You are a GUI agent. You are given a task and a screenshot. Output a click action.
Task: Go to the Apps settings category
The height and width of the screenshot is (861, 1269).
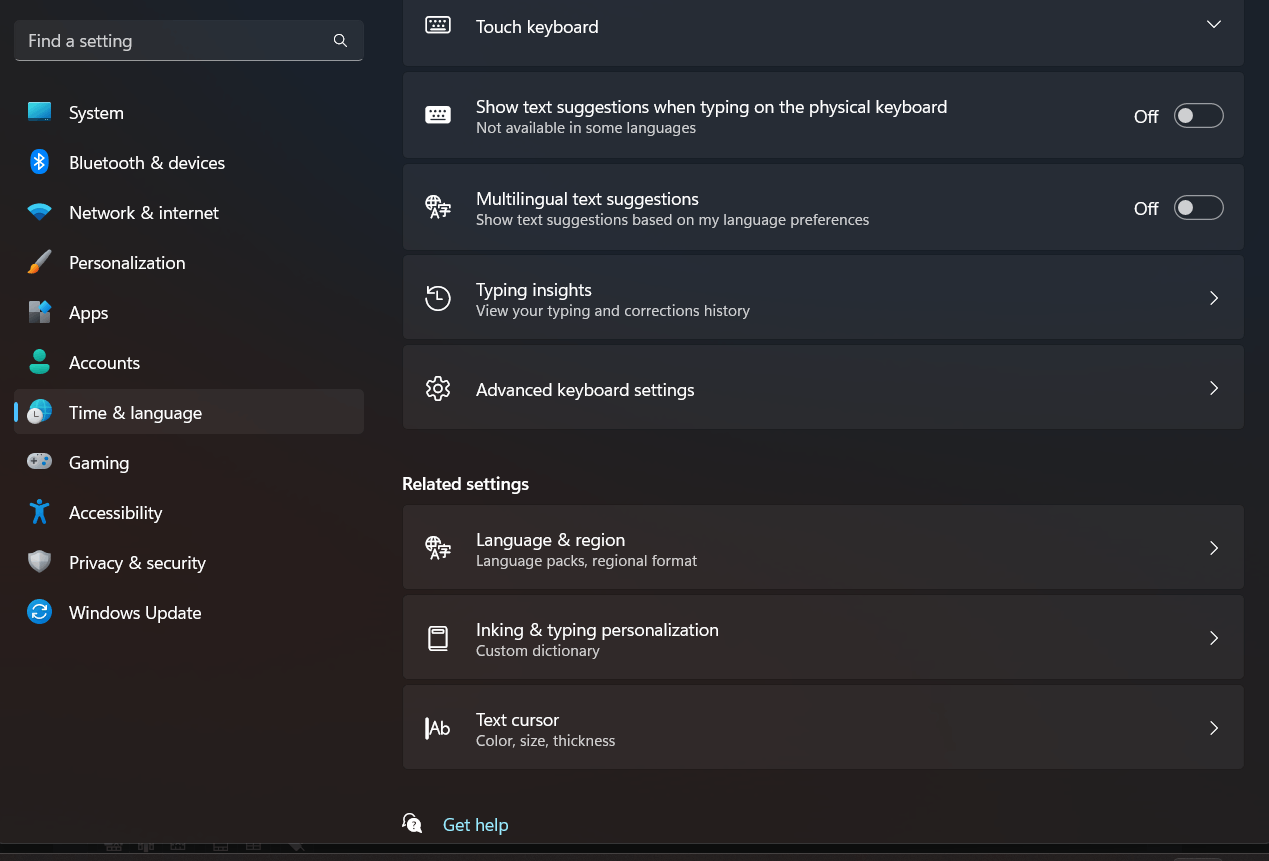coord(88,313)
